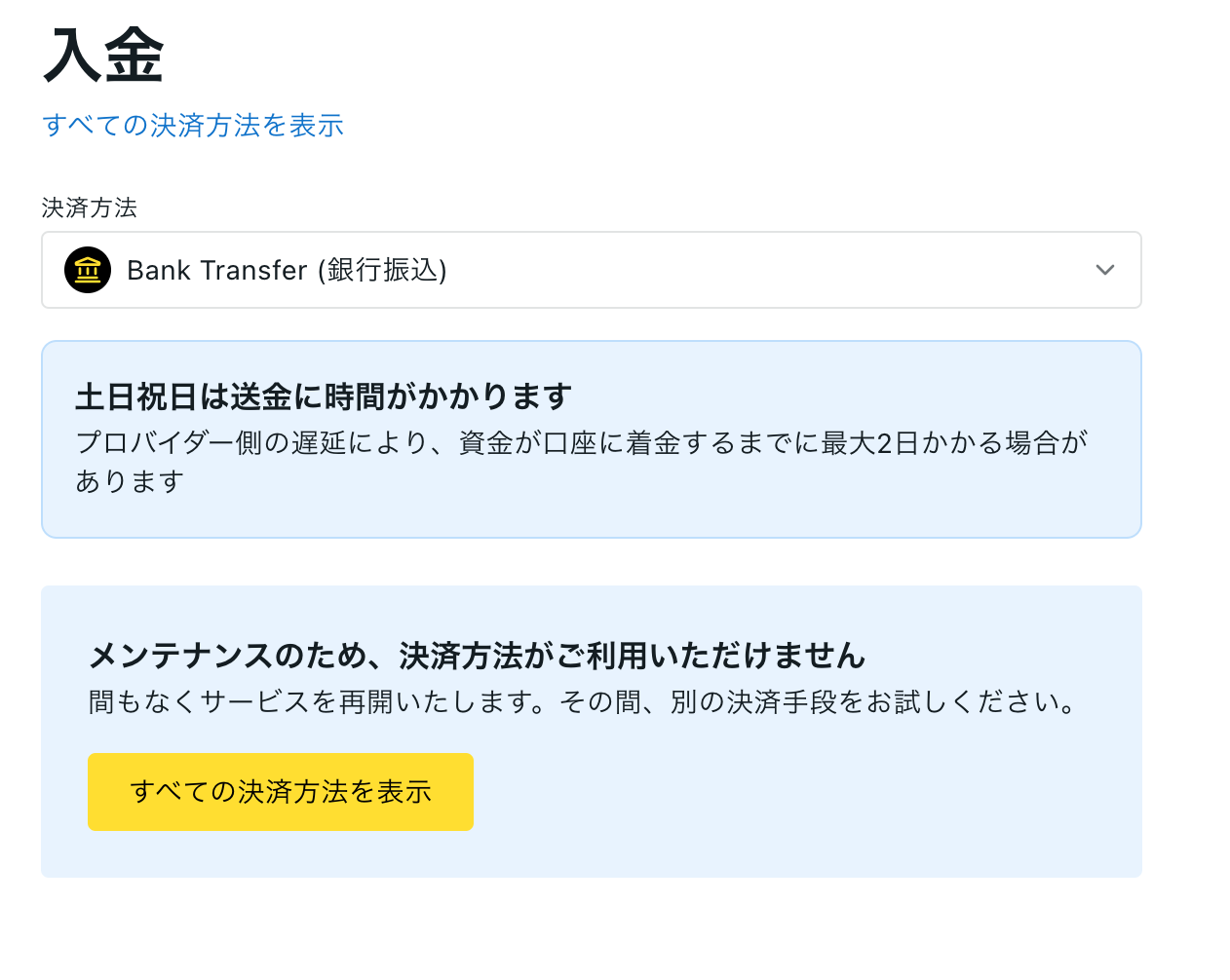The width and height of the screenshot is (1230, 980).
Task: Click the メンテナンスのため maintenance heading
Action: [477, 656]
